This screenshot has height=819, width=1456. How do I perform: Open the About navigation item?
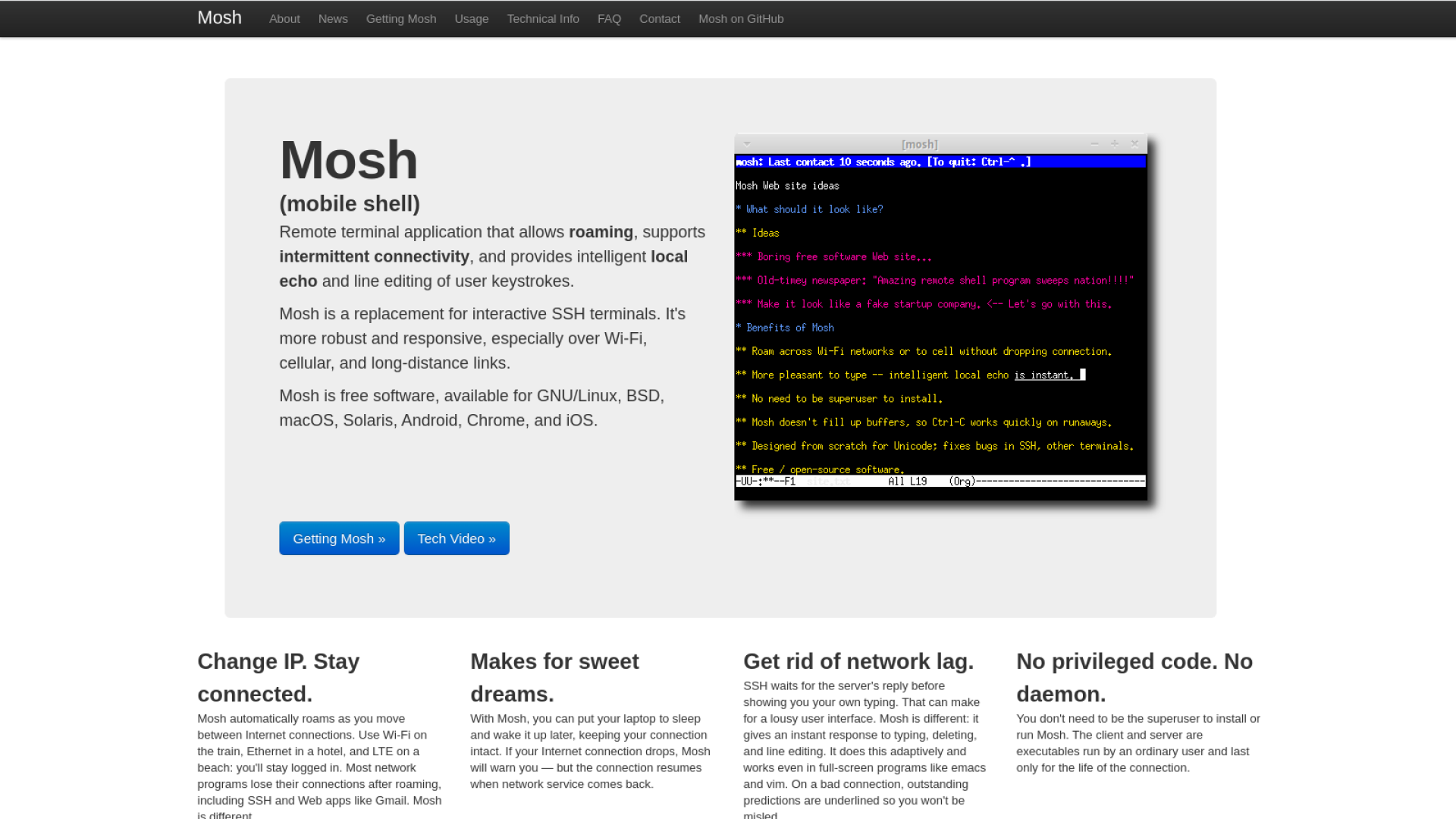coord(284,19)
